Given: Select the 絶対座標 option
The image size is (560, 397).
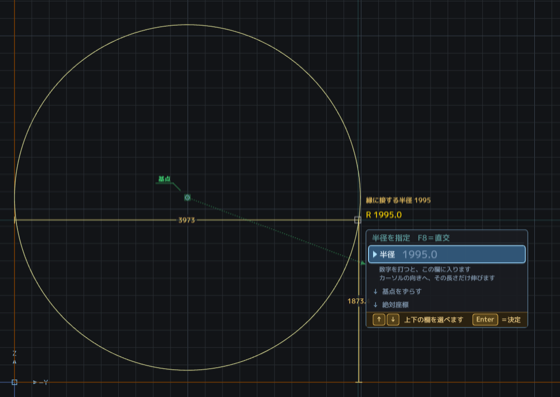Looking at the screenshot, I should click(x=391, y=305).
